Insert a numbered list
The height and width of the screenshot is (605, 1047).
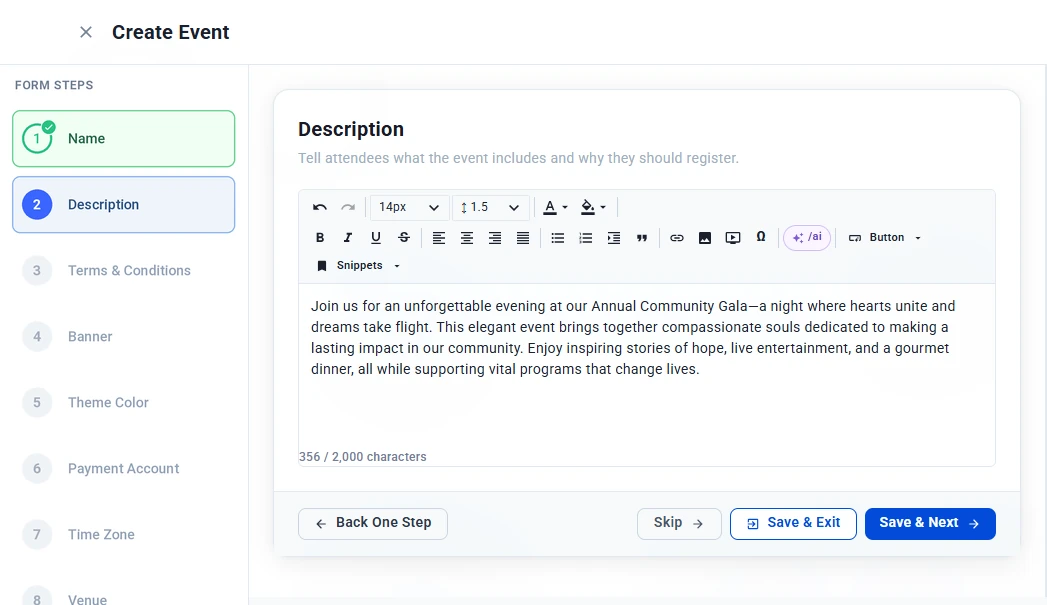tap(586, 238)
